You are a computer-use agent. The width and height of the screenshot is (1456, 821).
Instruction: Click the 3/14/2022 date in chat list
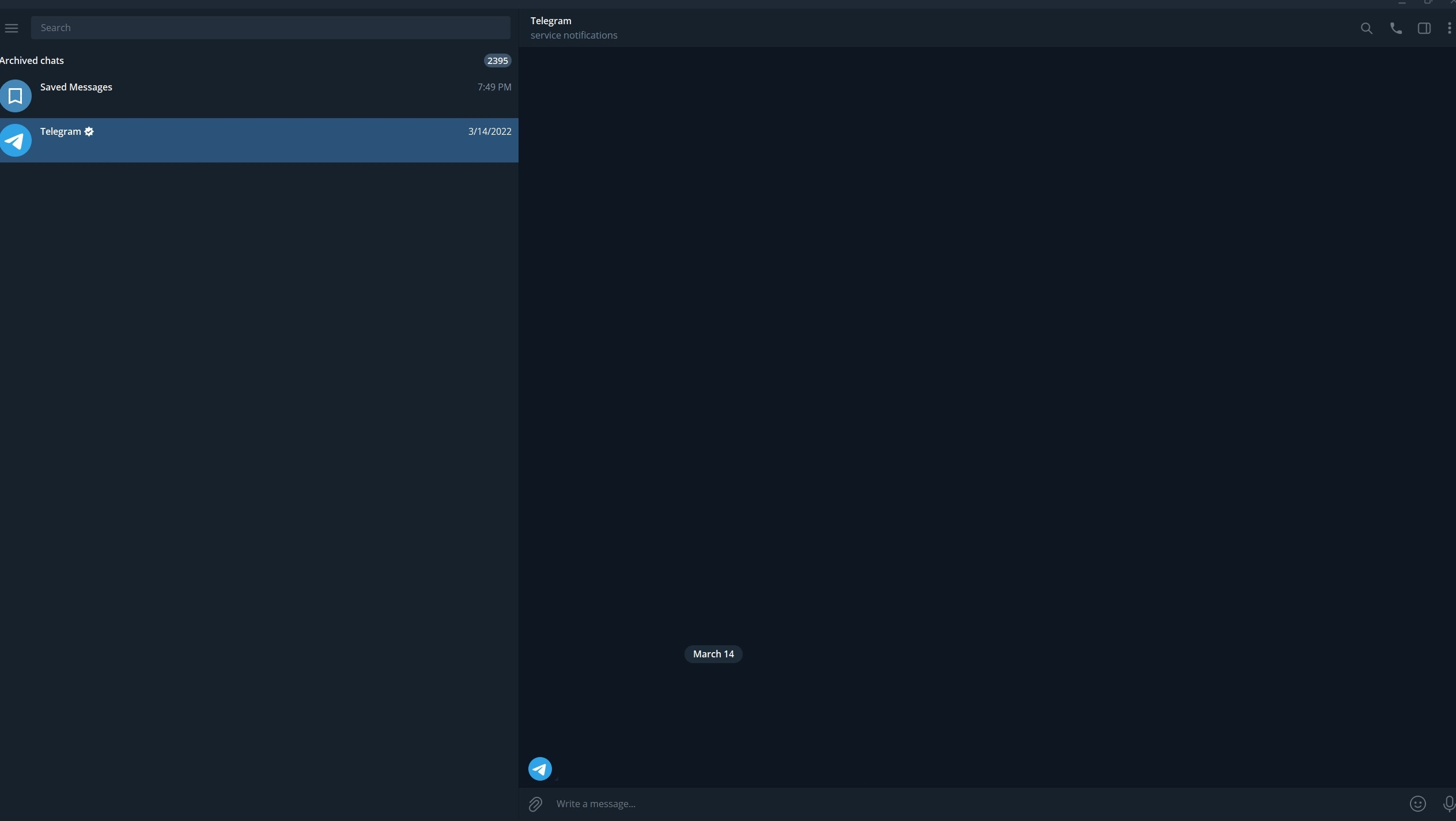click(x=490, y=131)
